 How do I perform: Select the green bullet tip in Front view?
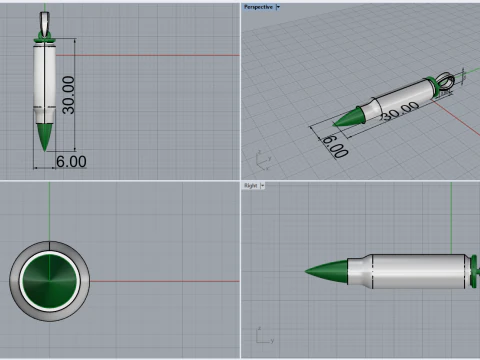(x=45, y=137)
